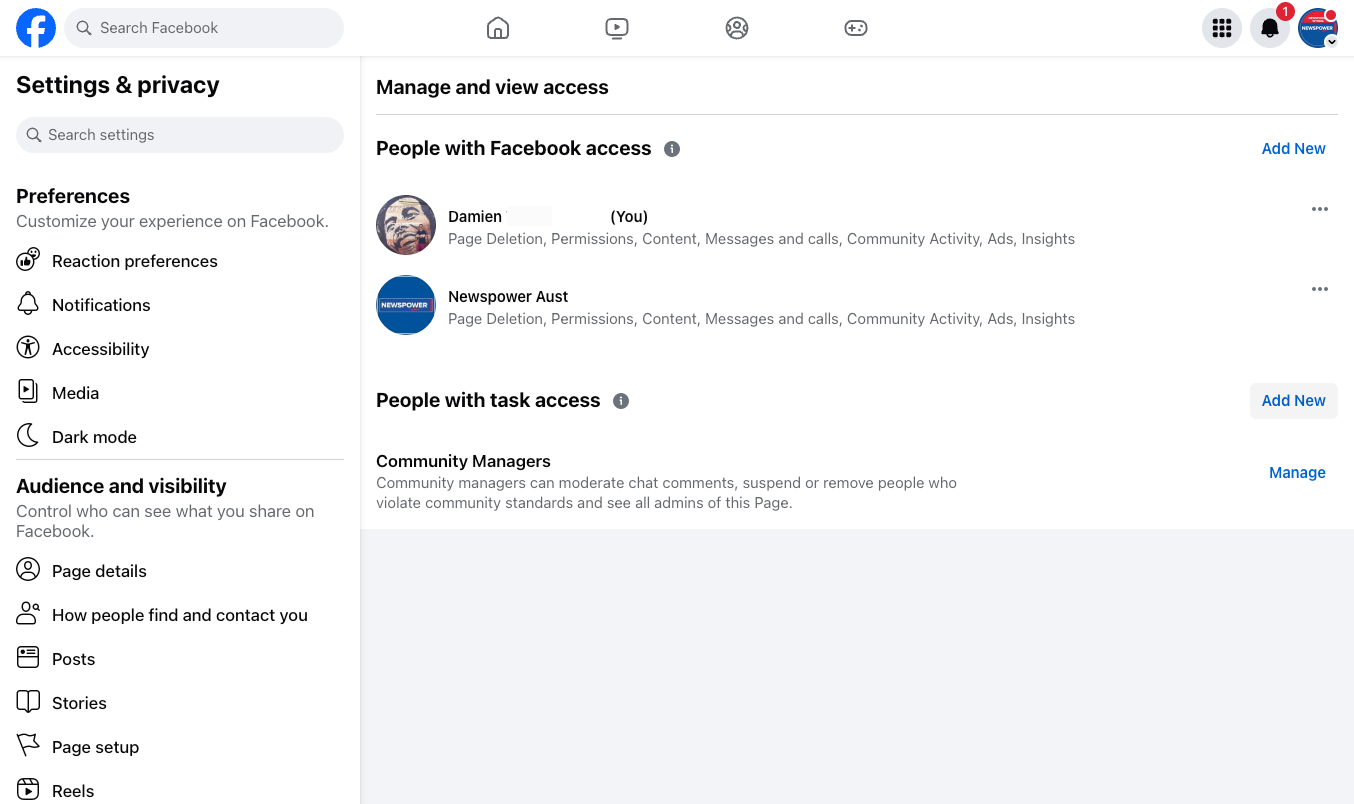Screen dimensions: 1354x804
Task: Open Reaction preferences settings
Action: pos(180,261)
